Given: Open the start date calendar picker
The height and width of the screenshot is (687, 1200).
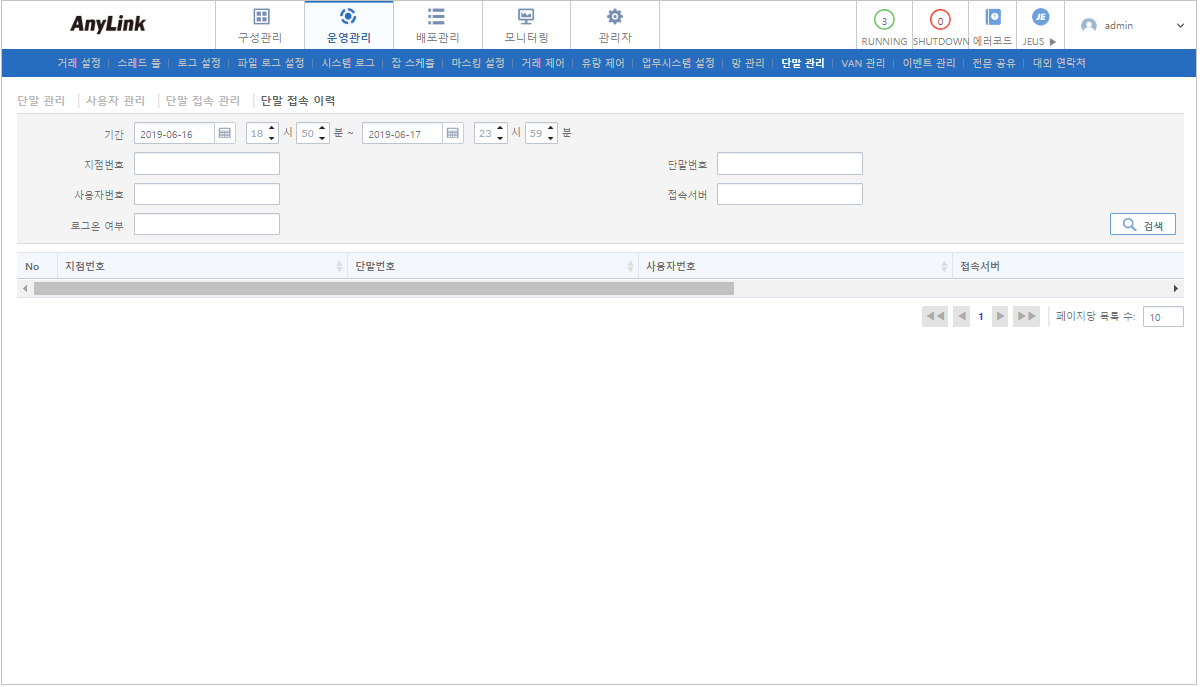Looking at the screenshot, I should point(225,133).
